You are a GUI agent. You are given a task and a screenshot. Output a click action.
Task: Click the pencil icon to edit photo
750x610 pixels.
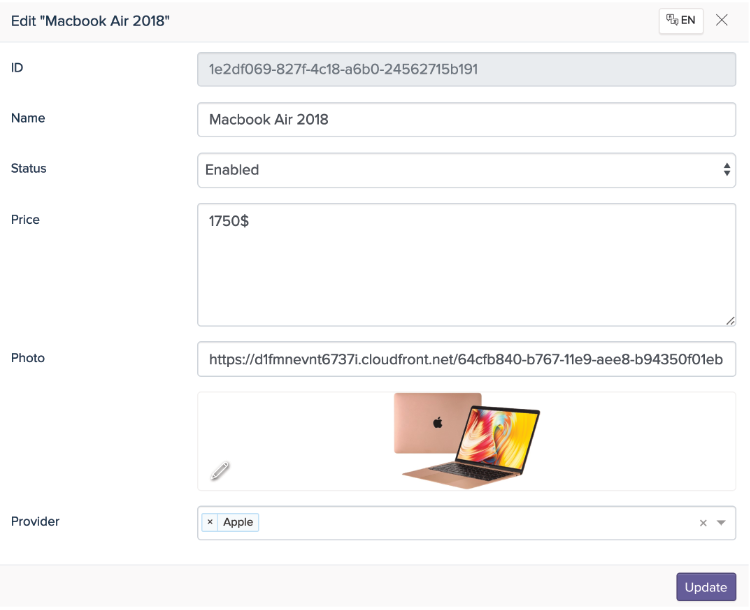pos(221,471)
